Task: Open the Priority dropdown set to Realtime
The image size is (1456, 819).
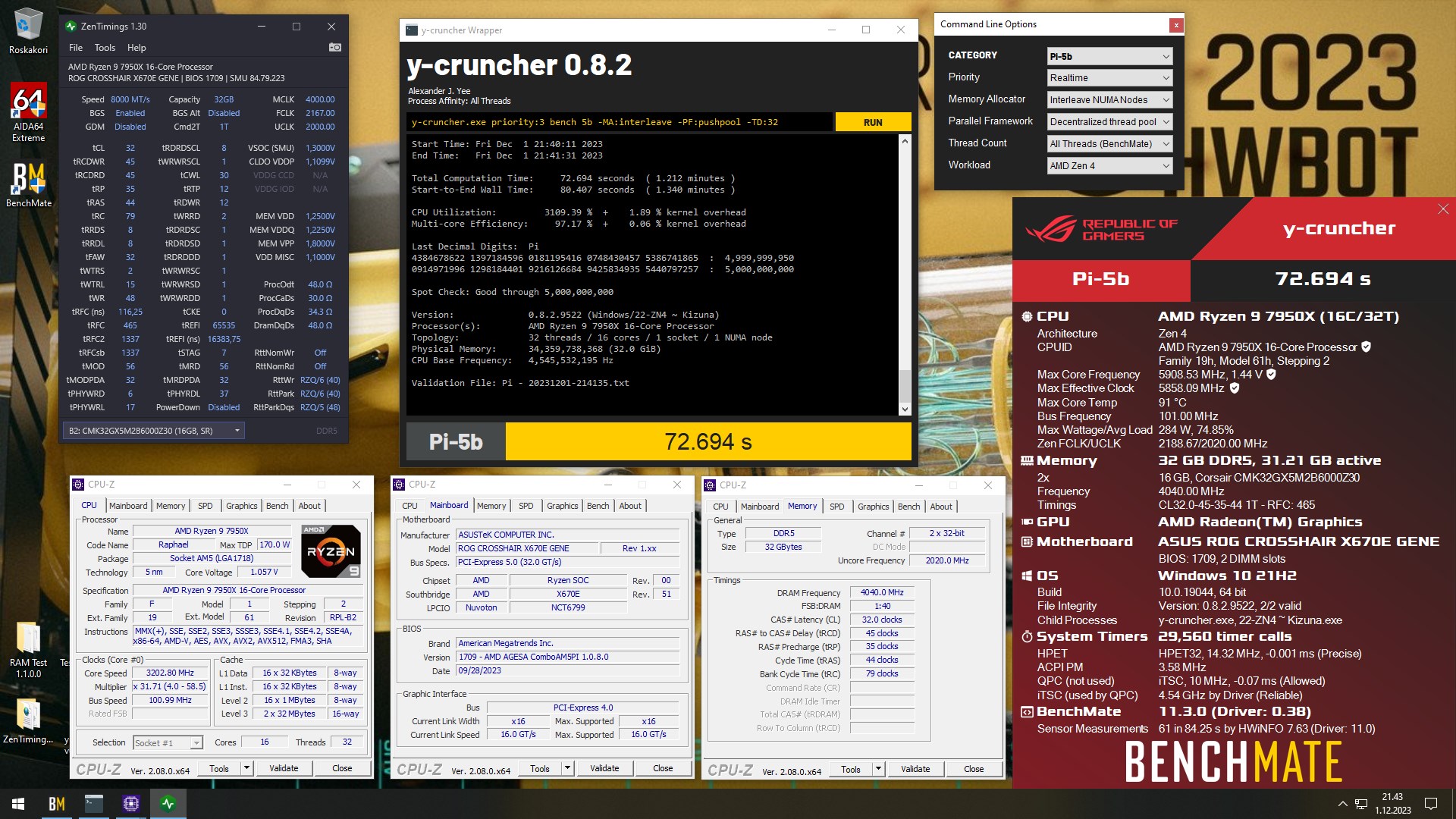Action: [x=1110, y=78]
